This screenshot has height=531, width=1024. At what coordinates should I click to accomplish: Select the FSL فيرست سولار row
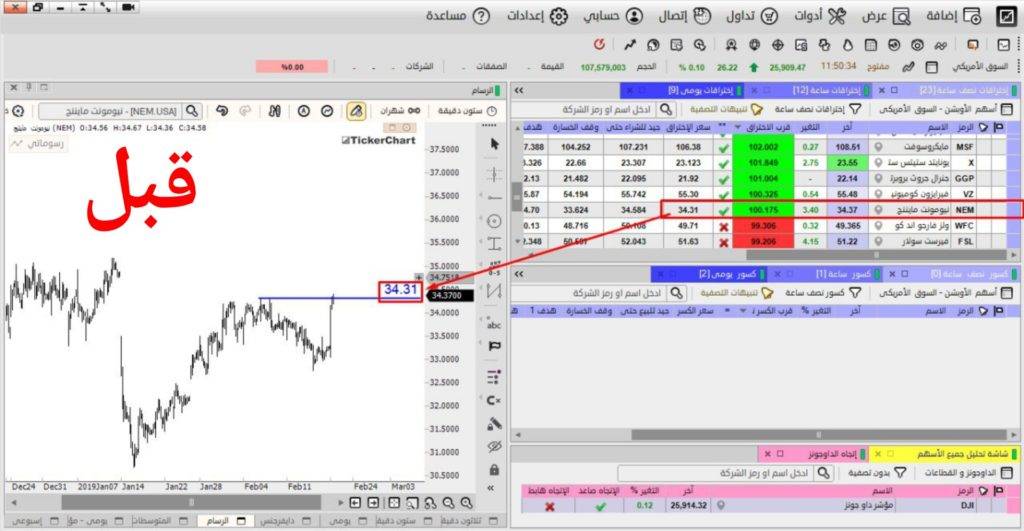pos(765,241)
